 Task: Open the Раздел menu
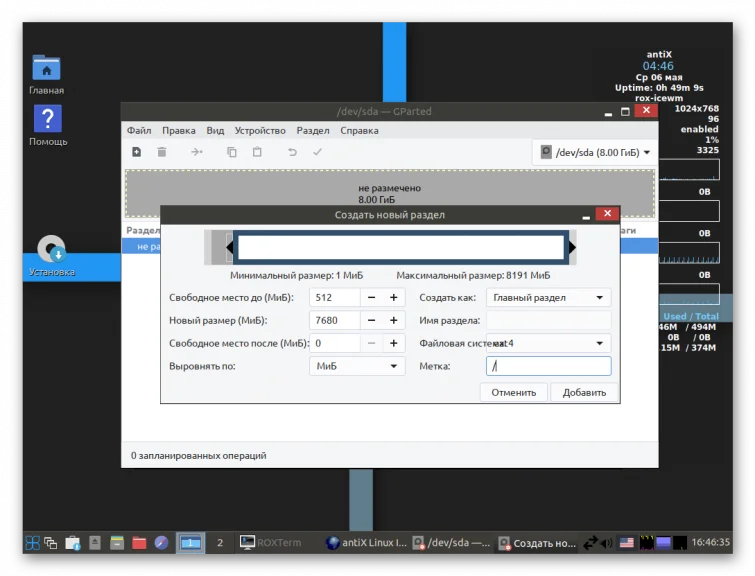pyautogui.click(x=312, y=131)
